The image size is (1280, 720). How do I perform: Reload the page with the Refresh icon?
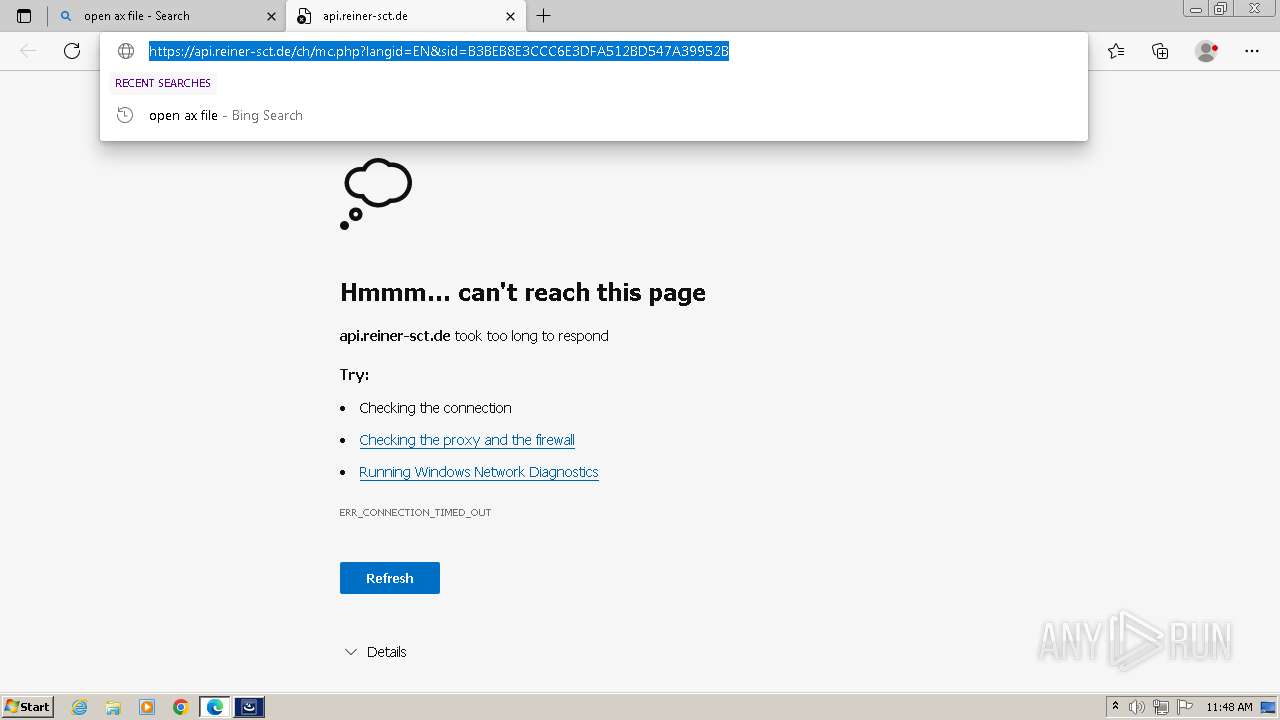tap(72, 51)
